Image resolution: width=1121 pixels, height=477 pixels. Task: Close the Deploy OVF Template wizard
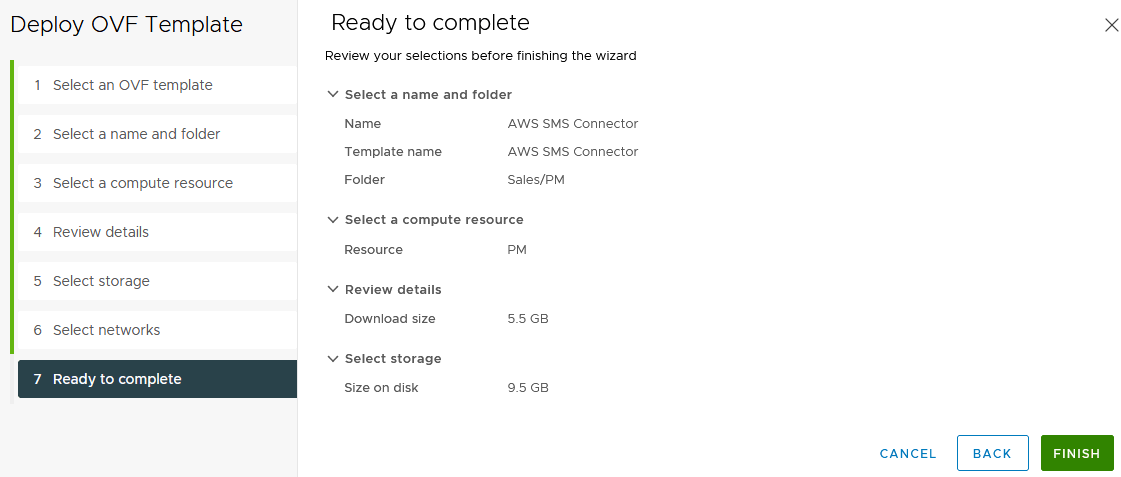[1111, 26]
